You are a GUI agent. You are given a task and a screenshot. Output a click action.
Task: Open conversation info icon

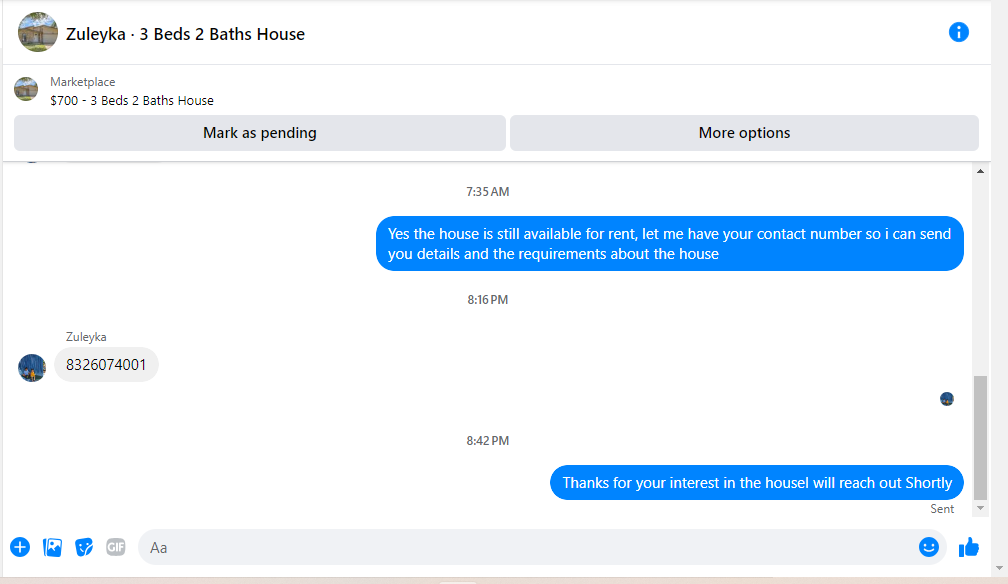click(x=958, y=32)
